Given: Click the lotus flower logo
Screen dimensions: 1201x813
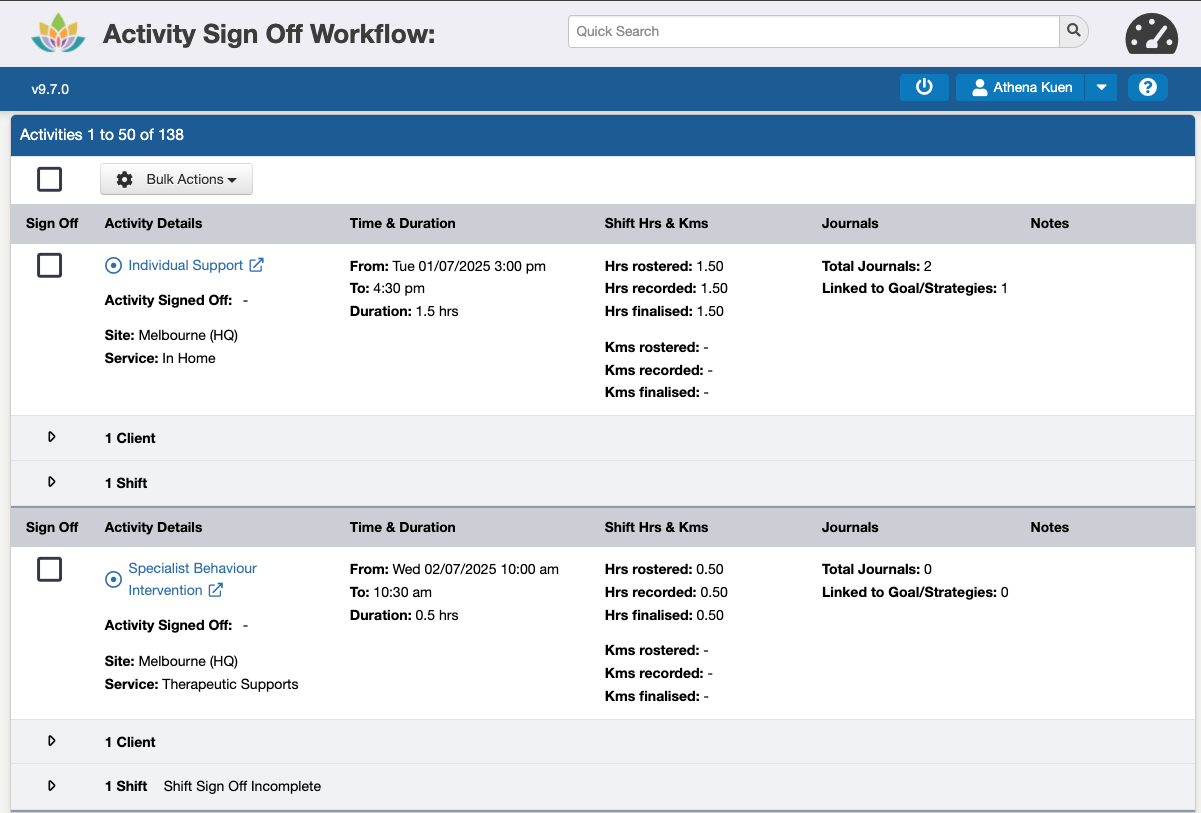Looking at the screenshot, I should point(59,32).
